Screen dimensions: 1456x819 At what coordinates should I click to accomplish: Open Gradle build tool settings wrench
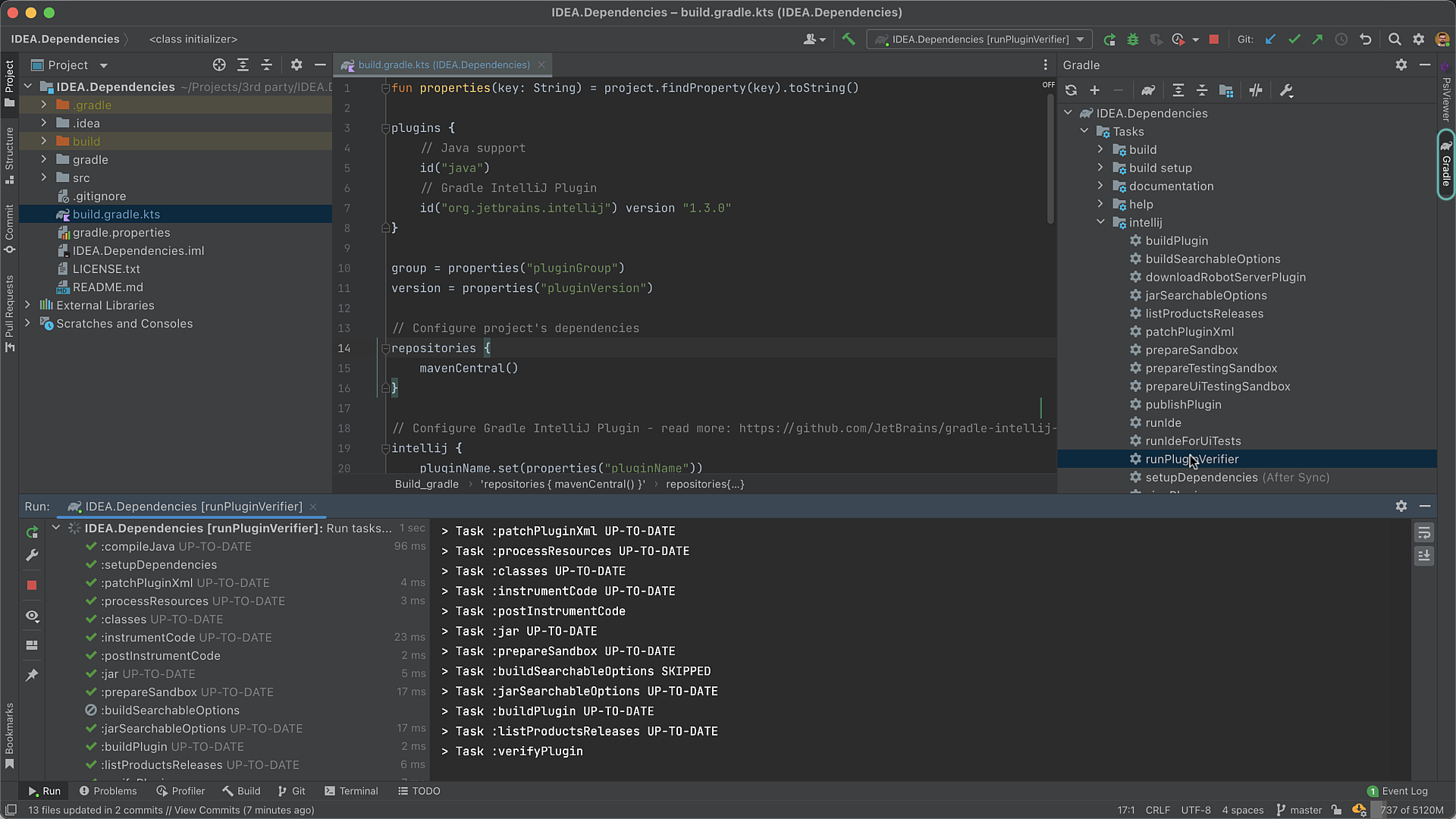click(1286, 90)
